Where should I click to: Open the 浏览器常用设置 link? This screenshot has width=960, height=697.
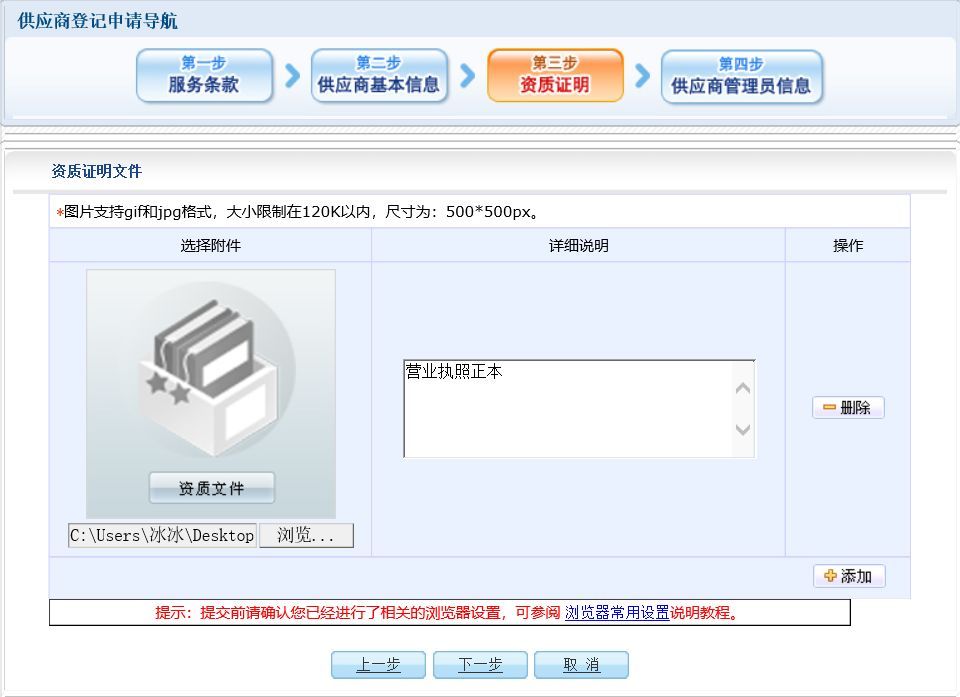coord(617,613)
